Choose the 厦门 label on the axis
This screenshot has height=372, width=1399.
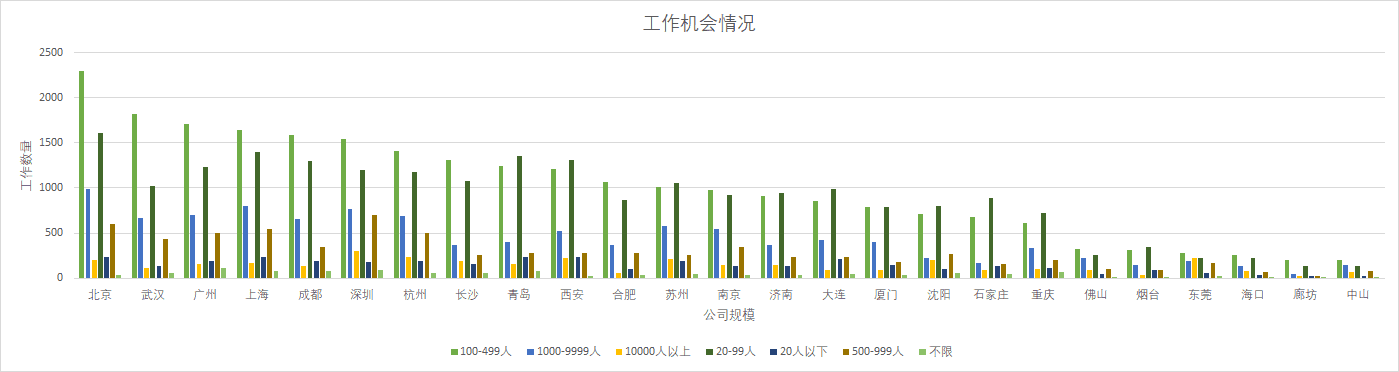pos(886,295)
